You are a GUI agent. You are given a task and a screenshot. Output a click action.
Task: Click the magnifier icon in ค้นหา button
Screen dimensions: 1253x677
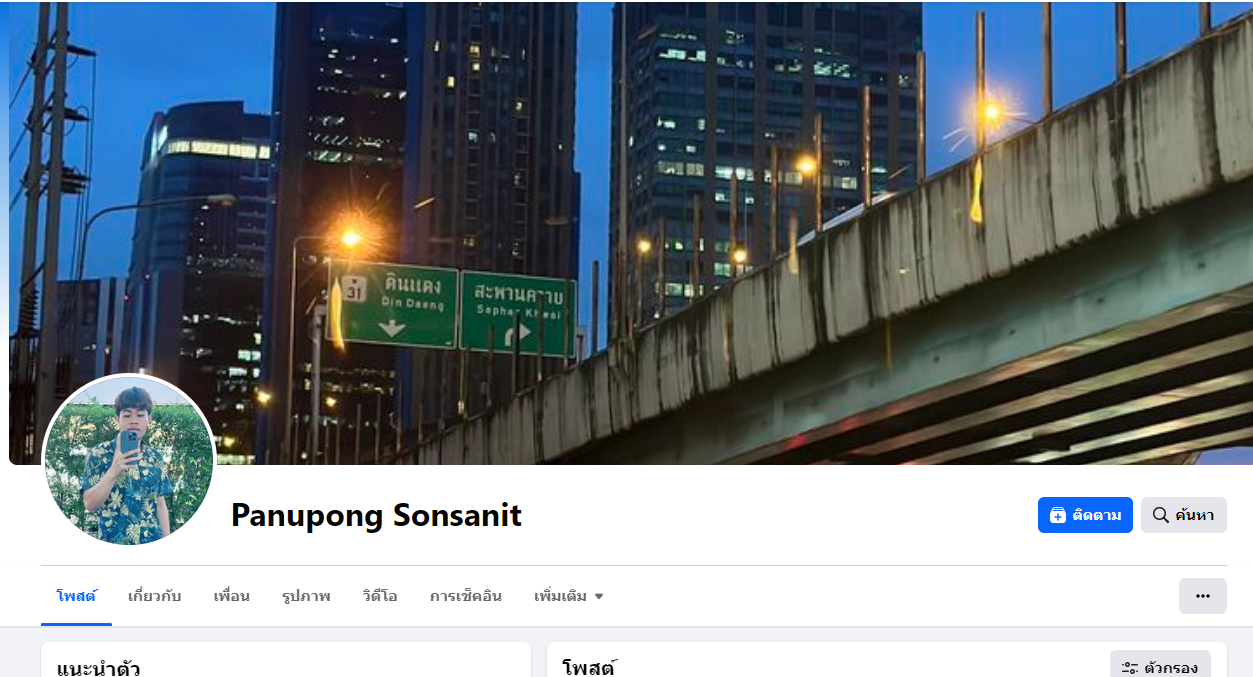coord(1161,515)
